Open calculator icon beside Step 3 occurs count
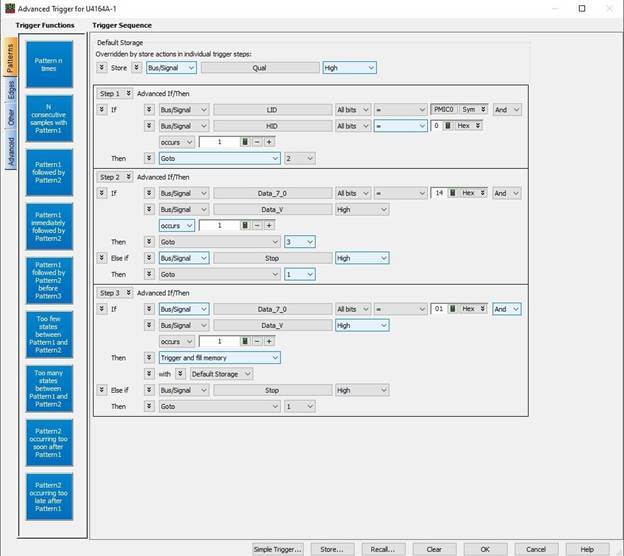This screenshot has height=556, width=624. pos(245,341)
